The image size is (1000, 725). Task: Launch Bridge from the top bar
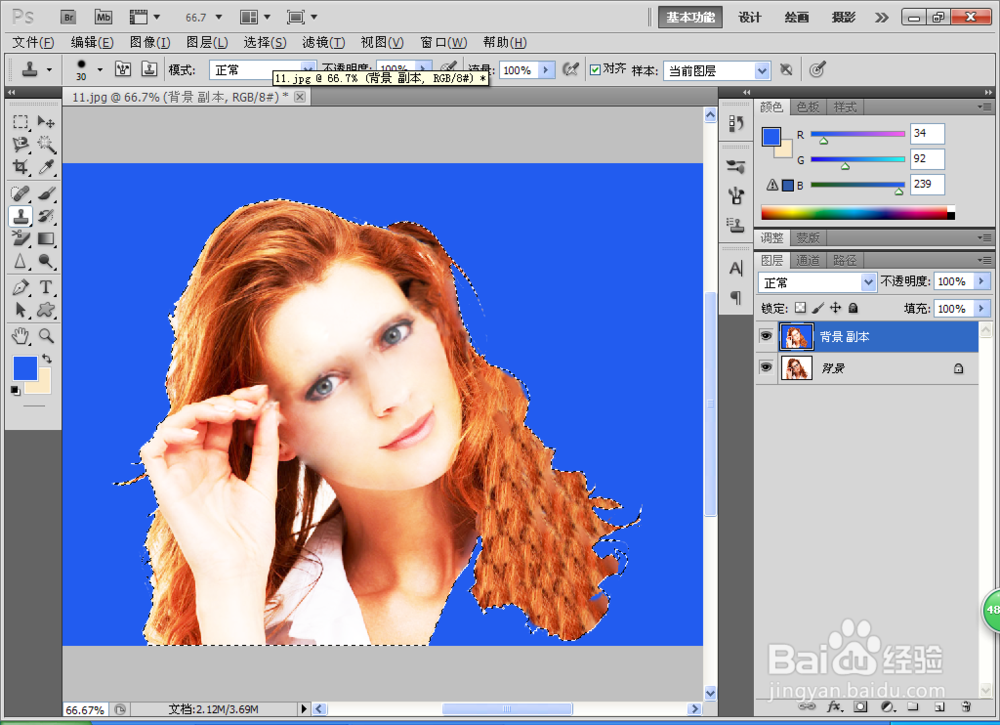point(68,17)
